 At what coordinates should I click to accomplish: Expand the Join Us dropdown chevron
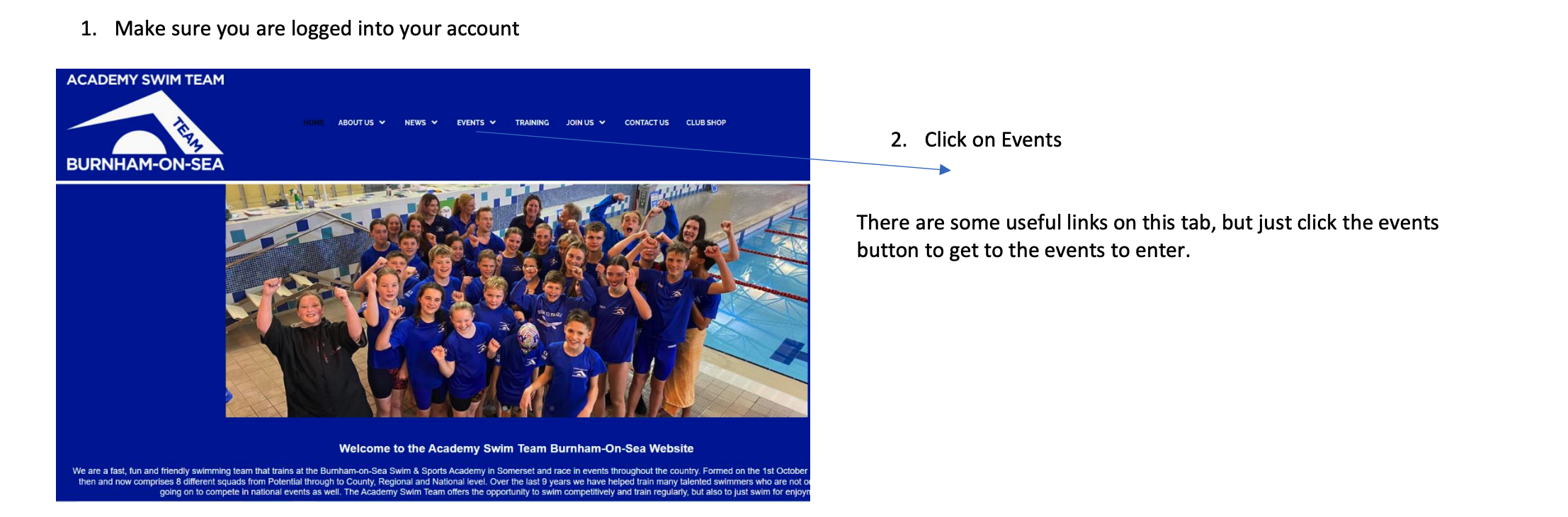[603, 123]
